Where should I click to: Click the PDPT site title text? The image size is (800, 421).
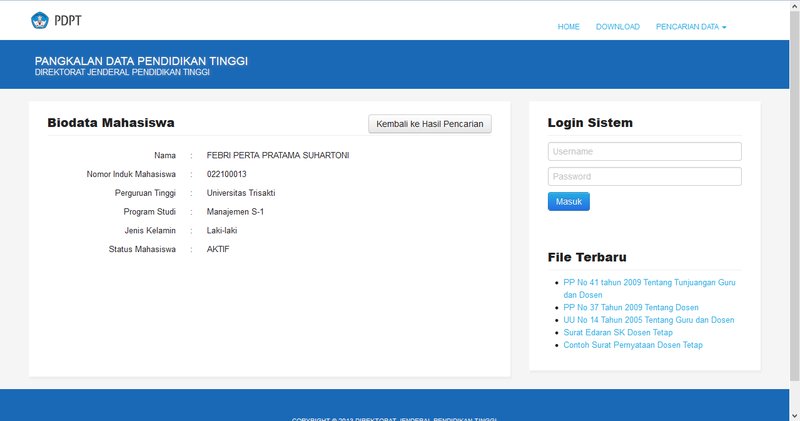(68, 20)
